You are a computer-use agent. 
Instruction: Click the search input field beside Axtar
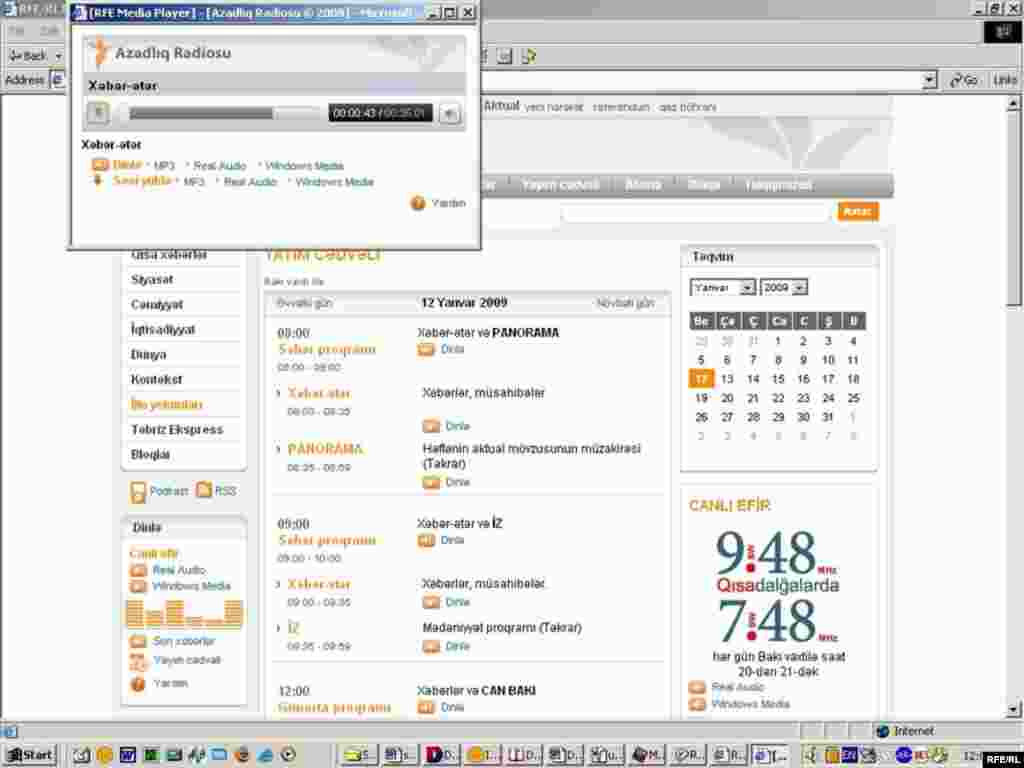tap(695, 212)
